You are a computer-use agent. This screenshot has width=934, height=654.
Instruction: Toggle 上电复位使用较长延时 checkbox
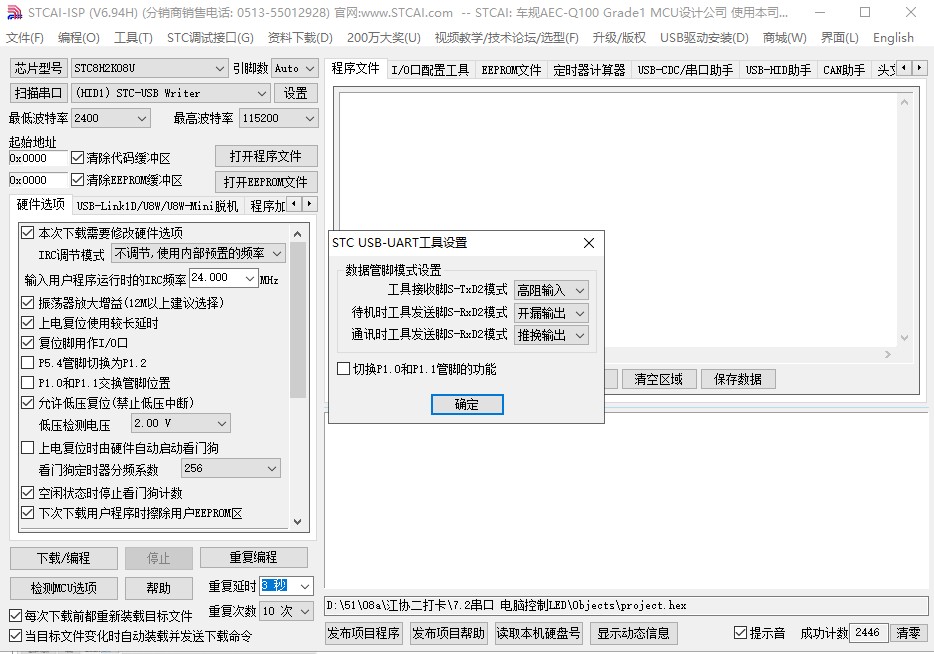[x=27, y=323]
